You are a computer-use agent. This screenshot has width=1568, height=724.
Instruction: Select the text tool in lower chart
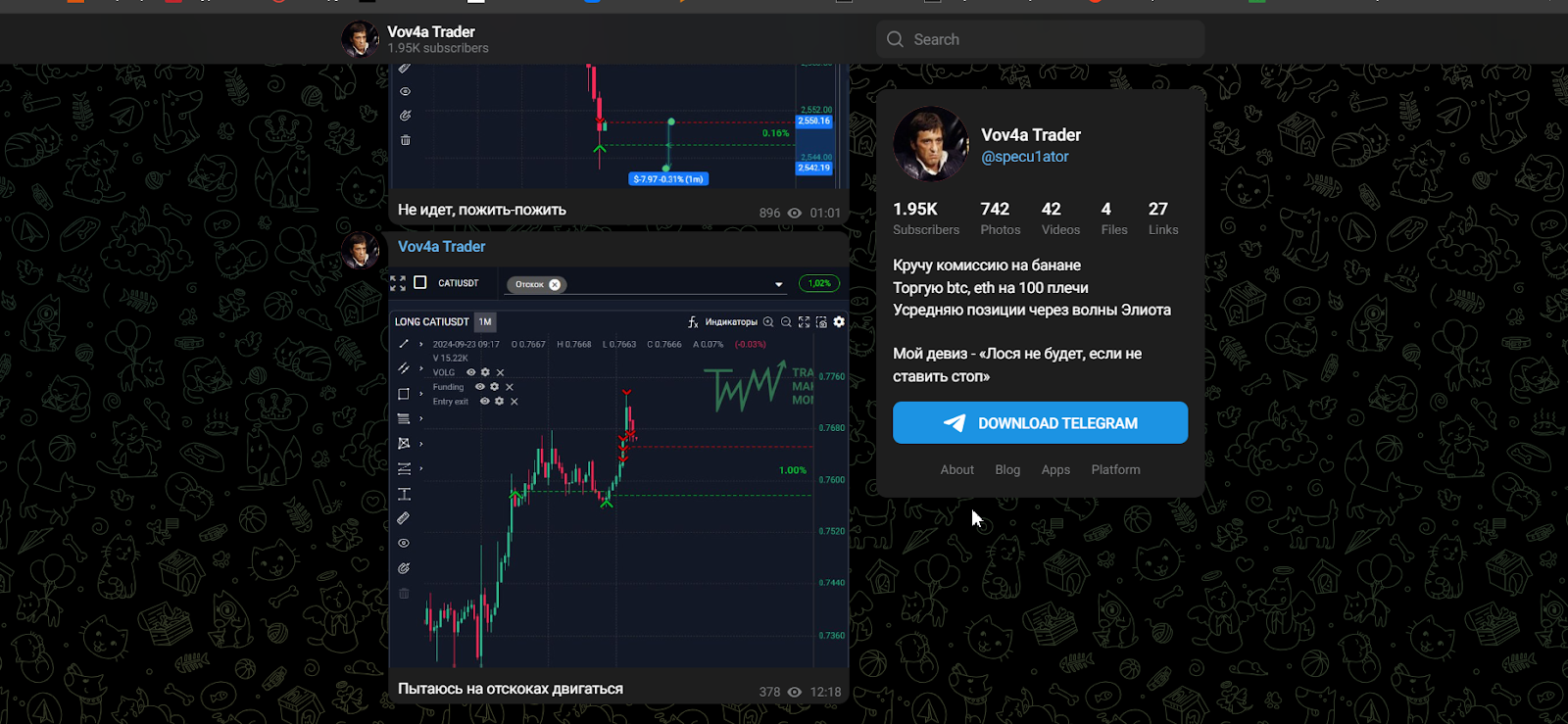pos(404,494)
